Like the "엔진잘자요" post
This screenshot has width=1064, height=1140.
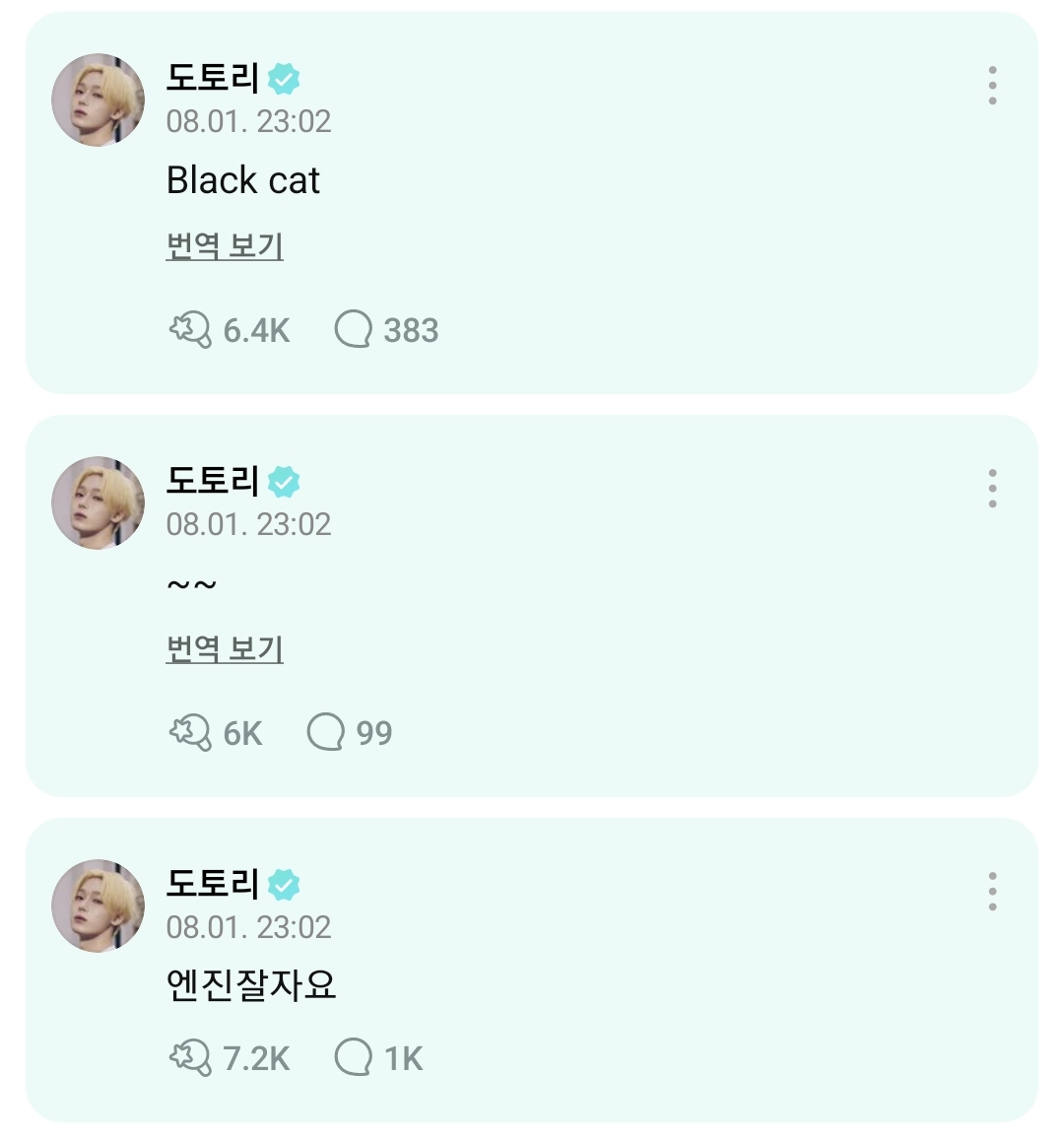190,1057
